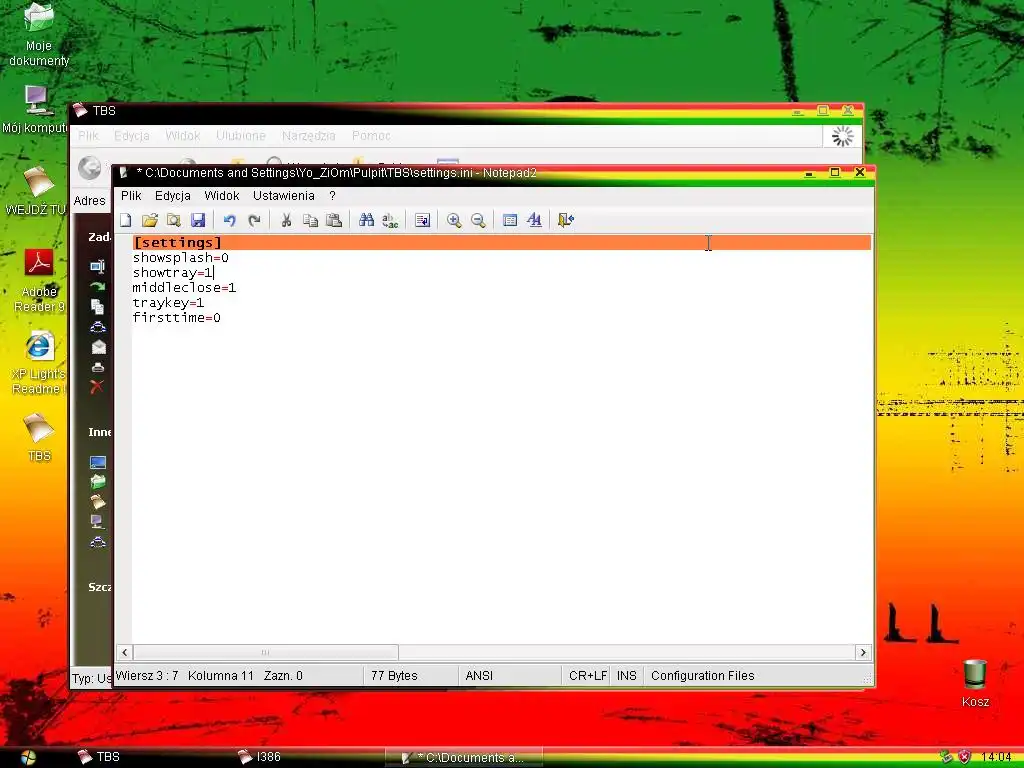This screenshot has width=1024, height=768.
Task: Switch to C:\Documents a... taskbar button
Action: click(x=464, y=758)
